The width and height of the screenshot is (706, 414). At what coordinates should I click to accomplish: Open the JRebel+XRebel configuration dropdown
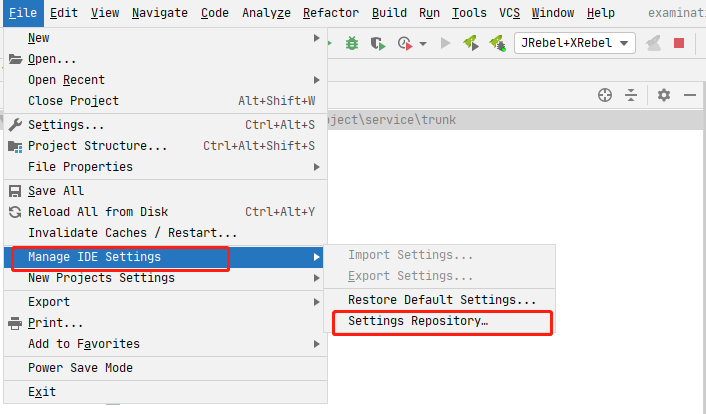[575, 43]
